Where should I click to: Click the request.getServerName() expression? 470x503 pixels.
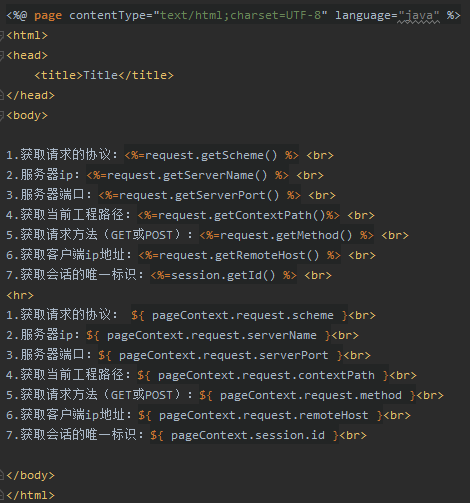pyautogui.click(x=187, y=175)
